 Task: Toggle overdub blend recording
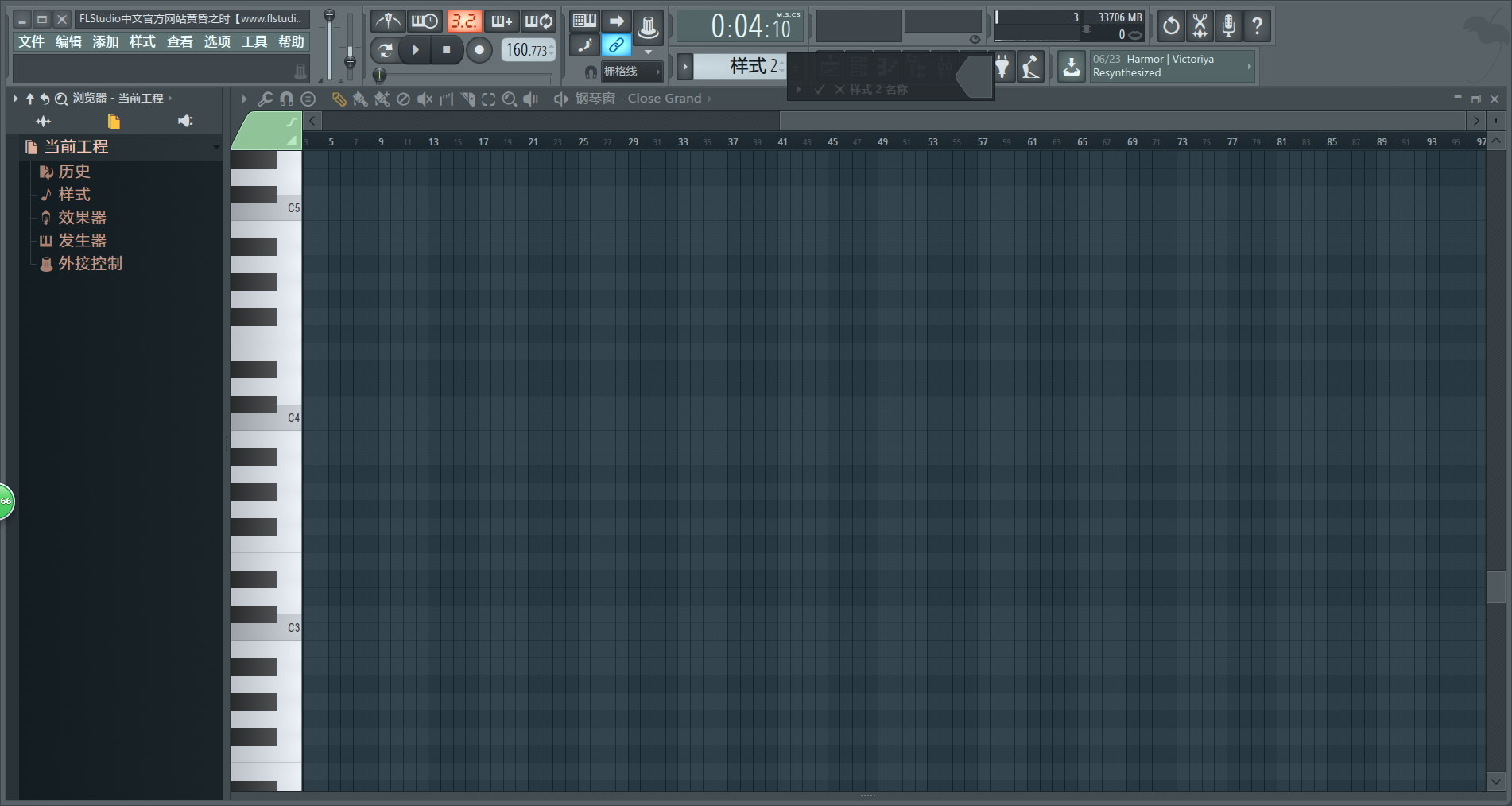click(502, 21)
